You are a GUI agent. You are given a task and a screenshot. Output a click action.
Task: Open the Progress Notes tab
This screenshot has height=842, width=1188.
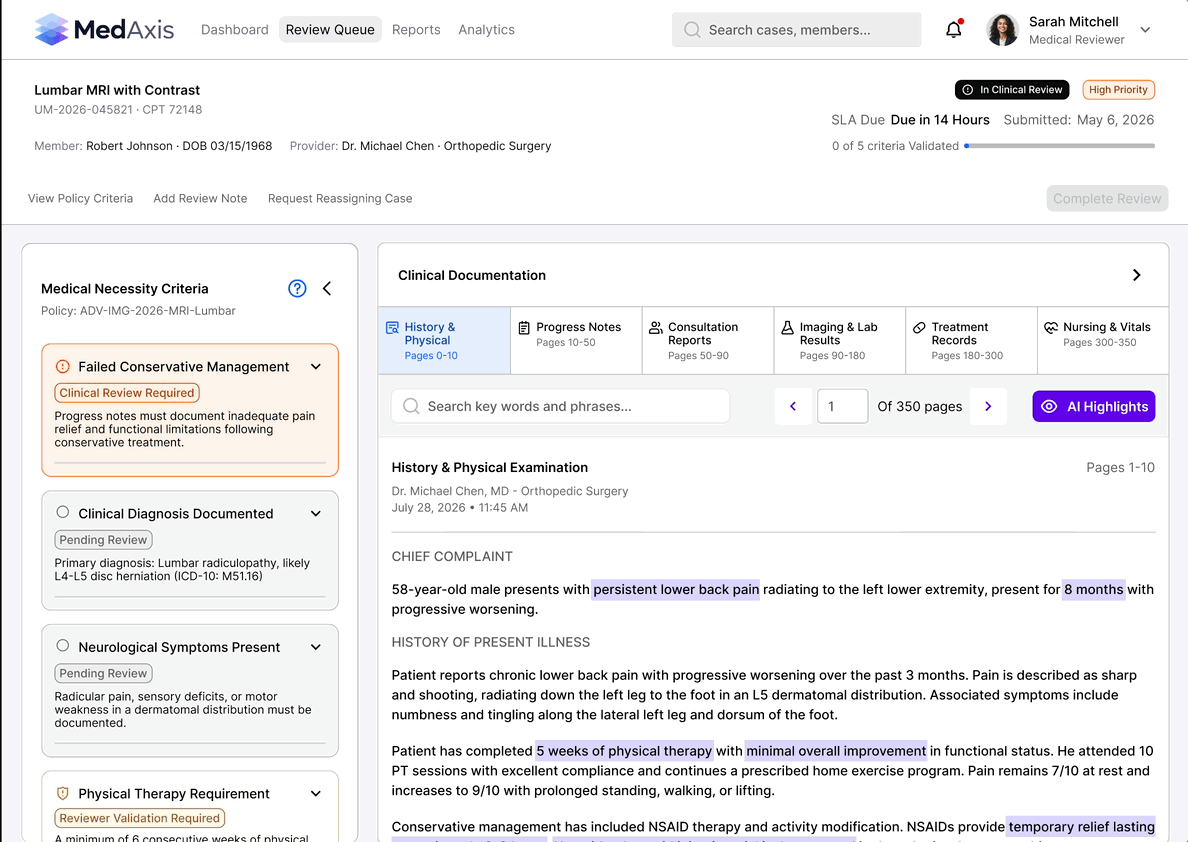pyautogui.click(x=576, y=340)
